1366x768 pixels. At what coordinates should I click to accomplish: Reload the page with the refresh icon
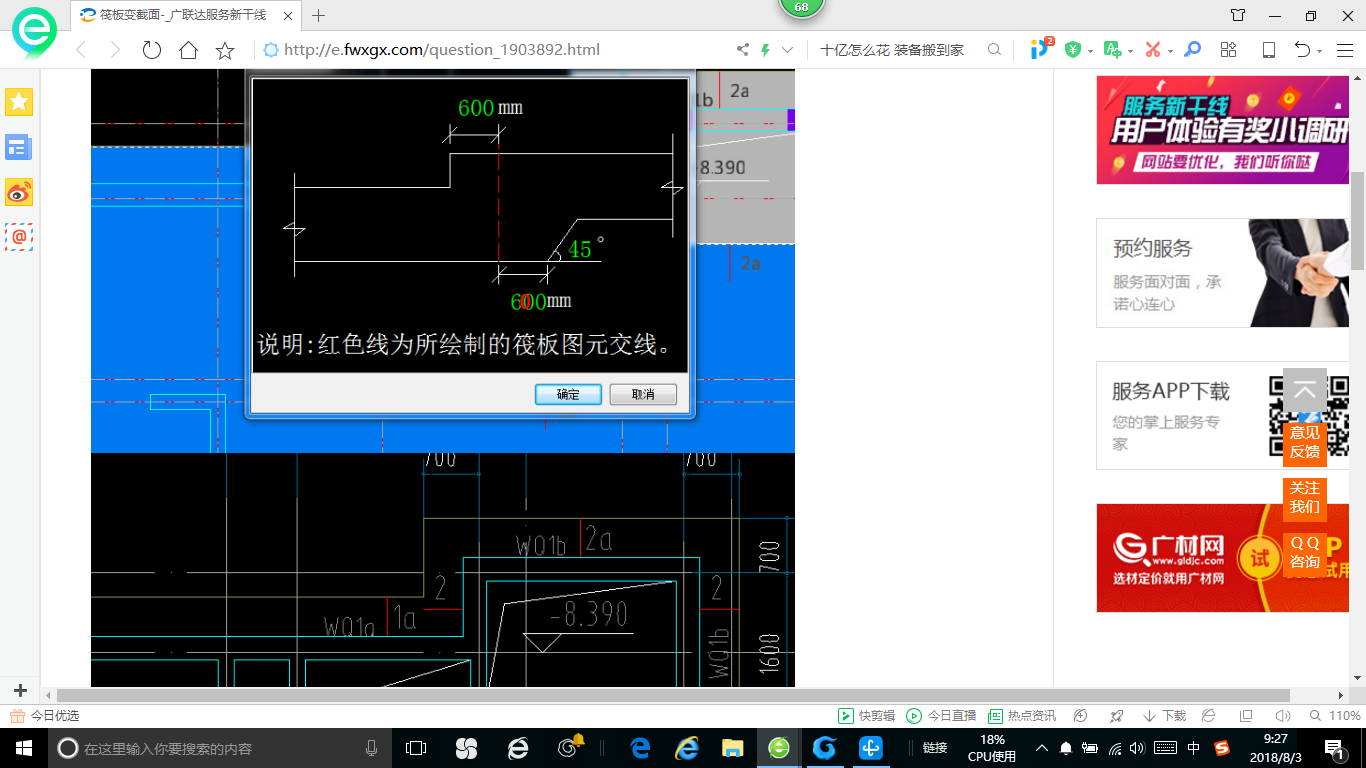[x=152, y=50]
